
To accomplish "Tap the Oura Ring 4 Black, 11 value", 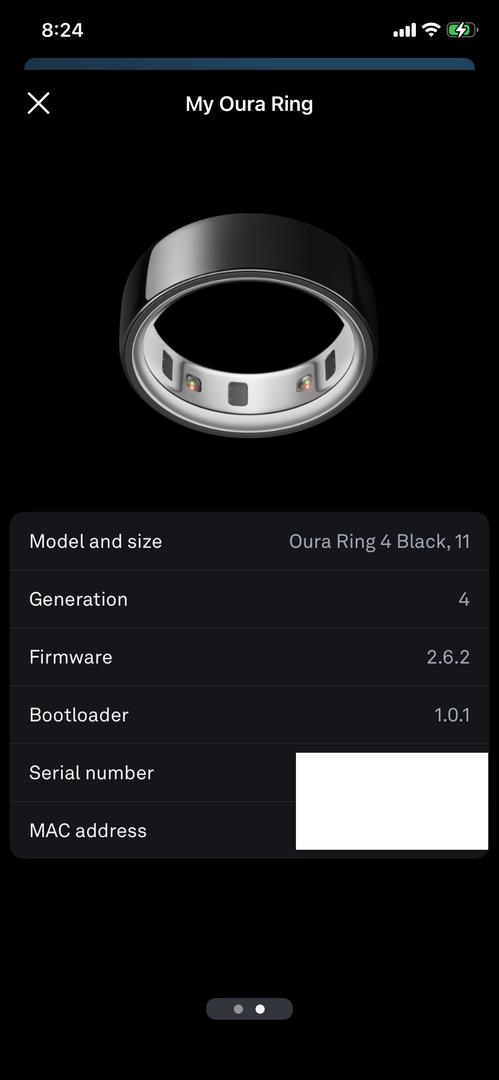I will point(379,541).
